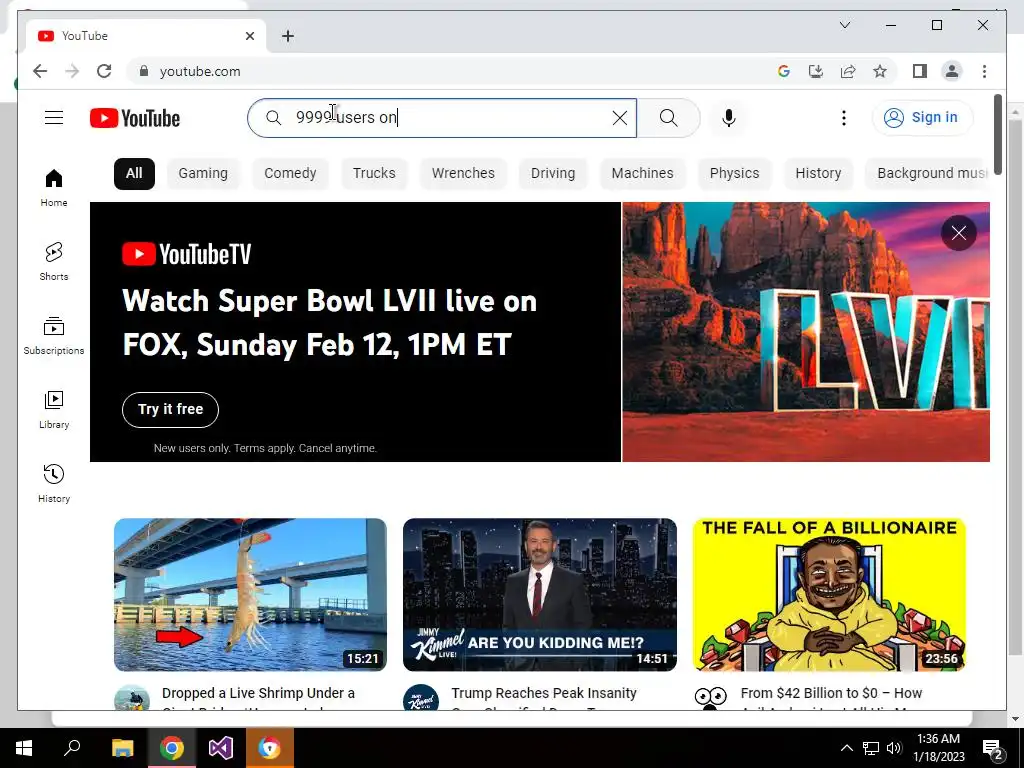The image size is (1024, 768).
Task: Open the Jimmy Kimmel video thumbnail
Action: 539,594
